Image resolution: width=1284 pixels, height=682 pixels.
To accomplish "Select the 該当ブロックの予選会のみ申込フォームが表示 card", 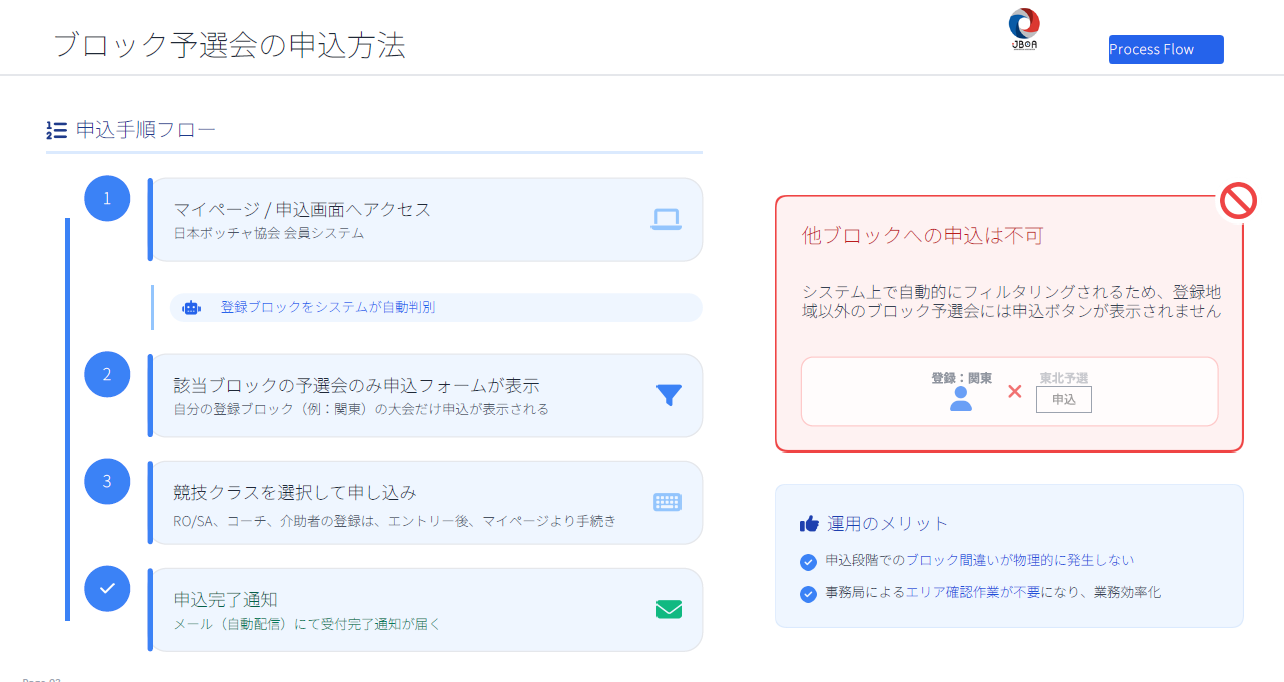I will pos(426,395).
